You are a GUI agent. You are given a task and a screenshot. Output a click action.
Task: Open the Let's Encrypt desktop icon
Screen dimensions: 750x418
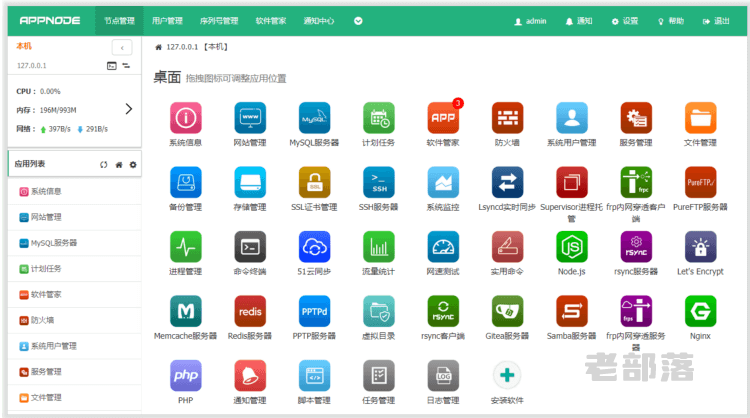700,247
